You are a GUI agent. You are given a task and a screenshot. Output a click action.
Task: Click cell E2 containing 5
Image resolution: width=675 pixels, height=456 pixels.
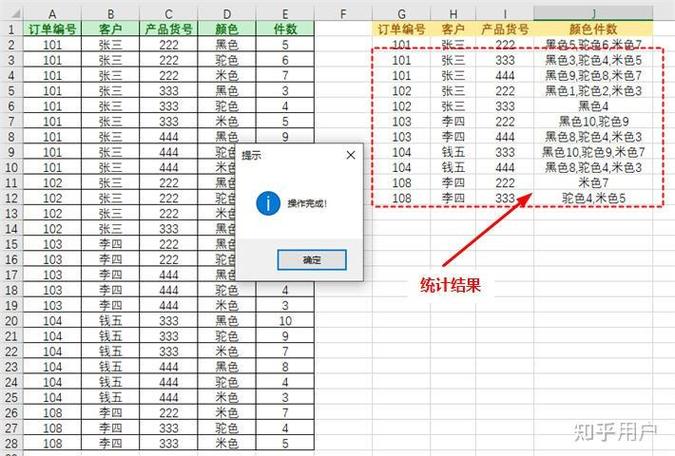pos(285,45)
